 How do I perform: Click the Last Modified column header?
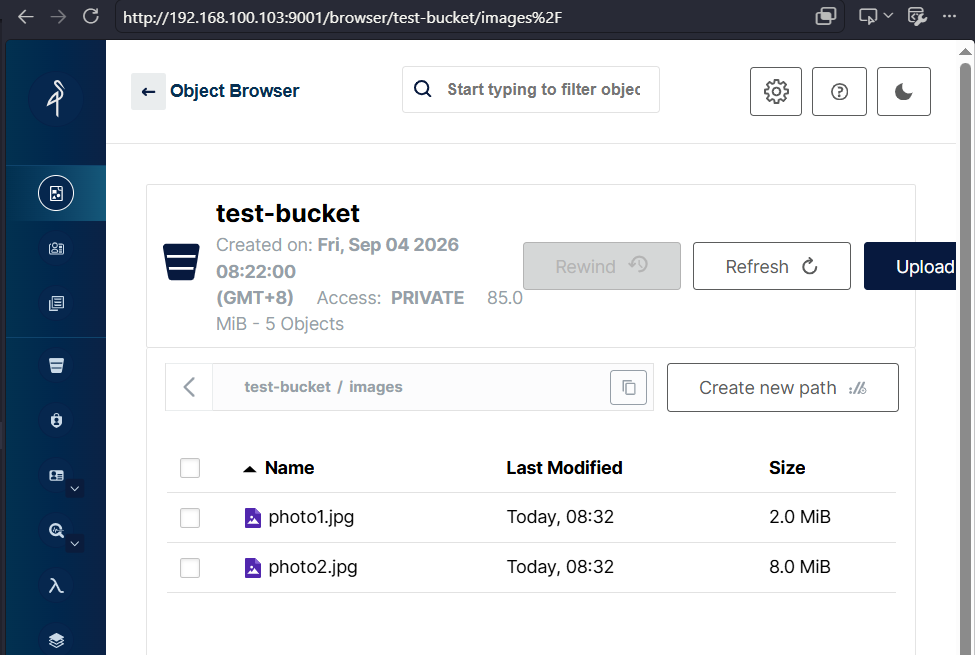(x=564, y=468)
